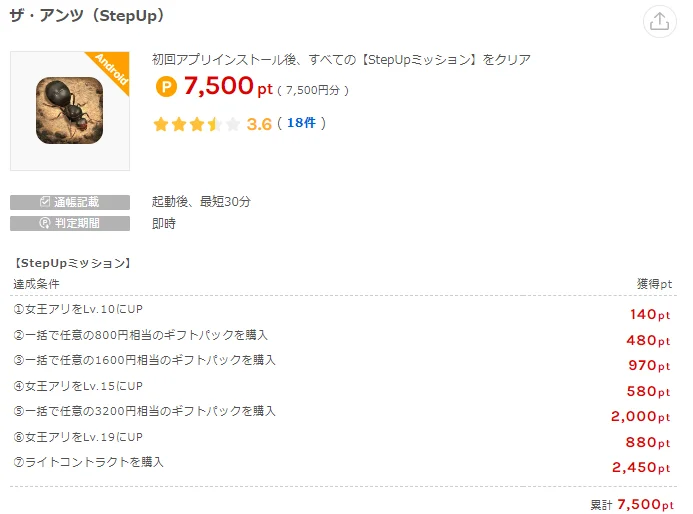Image resolution: width=693 pixels, height=514 pixels.
Task: Click the 通帳記載 gray label
Action: (x=70, y=202)
